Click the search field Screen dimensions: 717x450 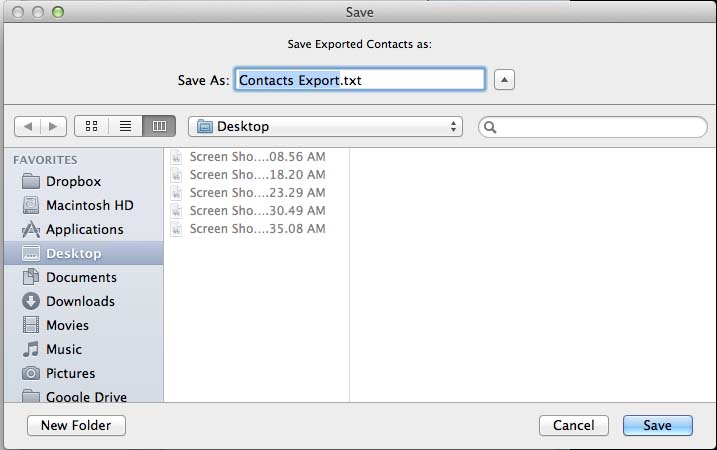593,127
